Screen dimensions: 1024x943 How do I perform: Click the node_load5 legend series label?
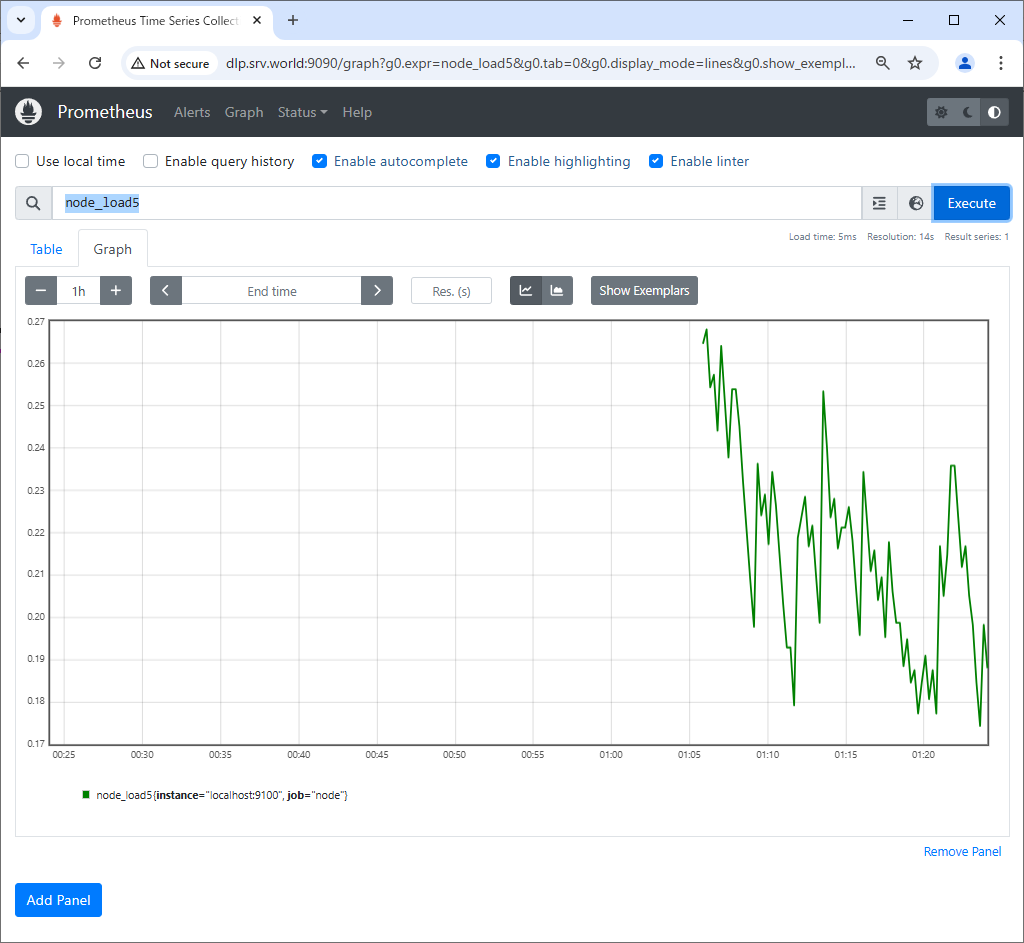(x=222, y=795)
